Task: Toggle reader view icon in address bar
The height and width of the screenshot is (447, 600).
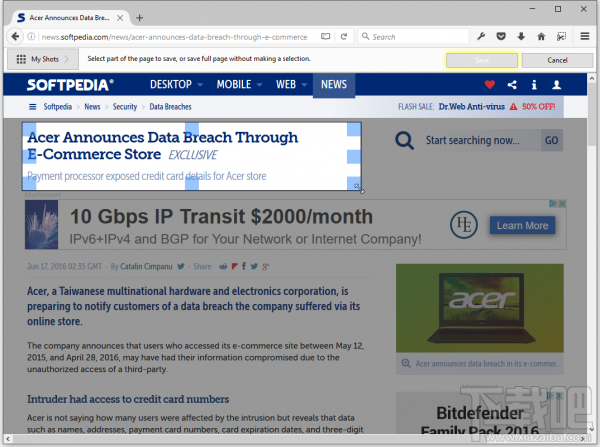Action: (x=325, y=36)
